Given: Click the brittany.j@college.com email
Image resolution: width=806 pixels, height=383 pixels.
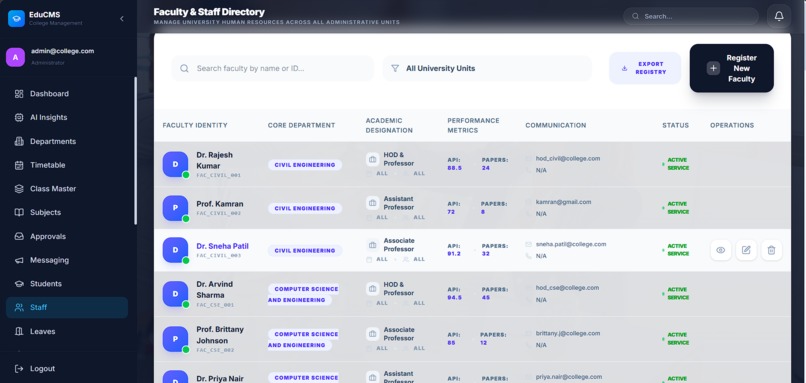Looking at the screenshot, I should [568, 333].
